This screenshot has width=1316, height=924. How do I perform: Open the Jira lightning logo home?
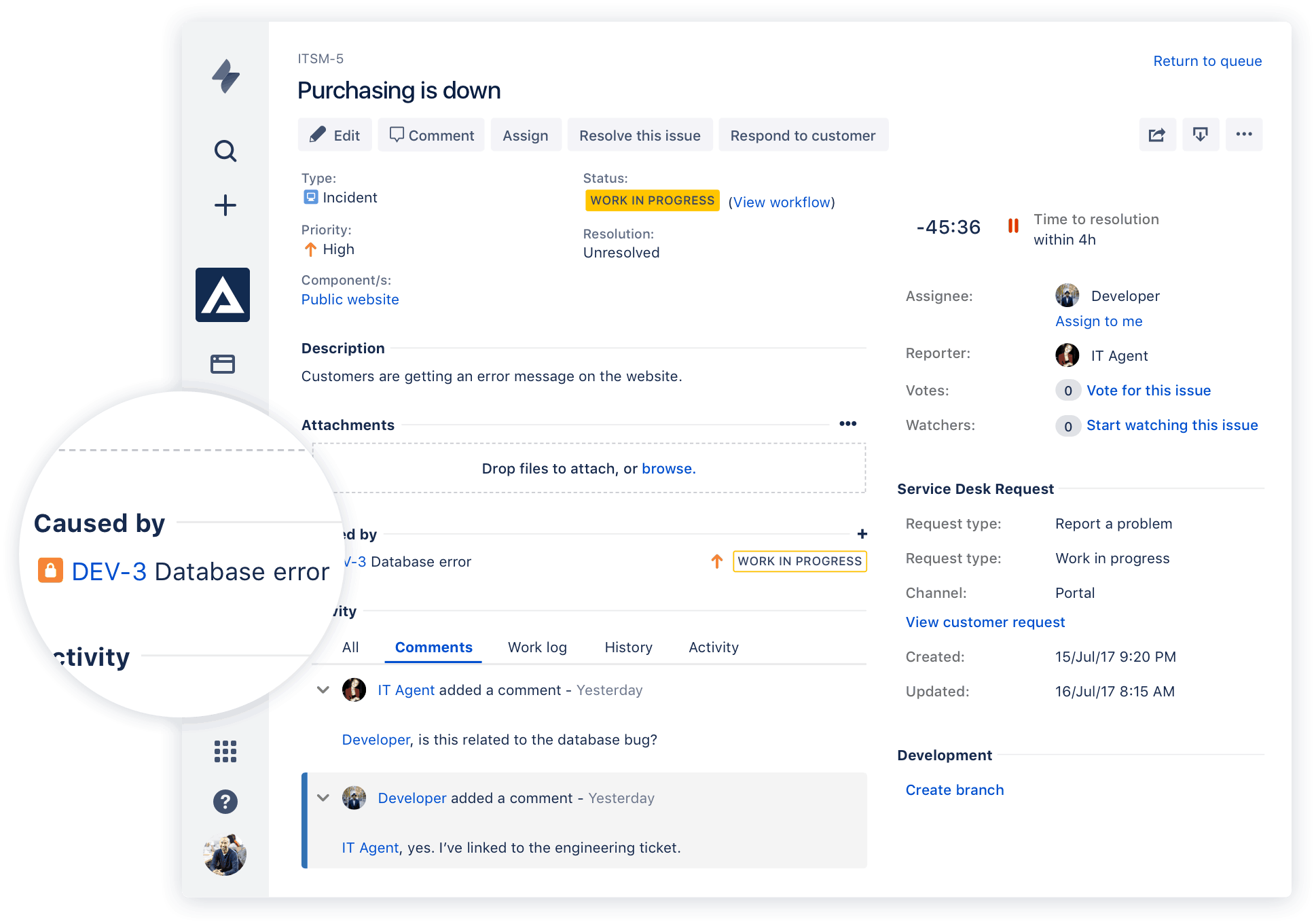pyautogui.click(x=225, y=76)
